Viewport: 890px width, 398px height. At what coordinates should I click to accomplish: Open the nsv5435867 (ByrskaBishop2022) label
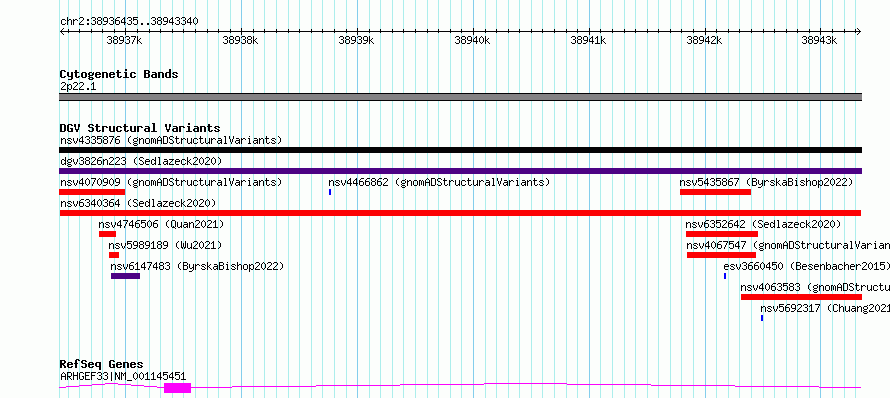tap(766, 182)
